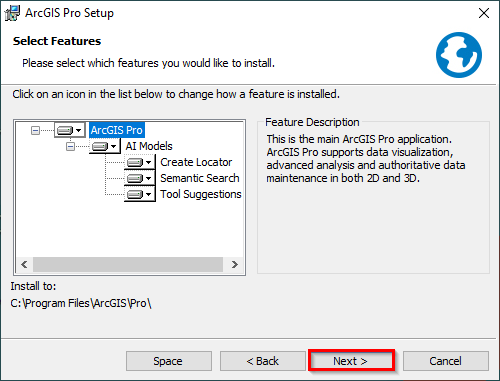Click the Create Locator feature drive icon
Screen dimensions: 500x381
pyautogui.click(x=135, y=162)
